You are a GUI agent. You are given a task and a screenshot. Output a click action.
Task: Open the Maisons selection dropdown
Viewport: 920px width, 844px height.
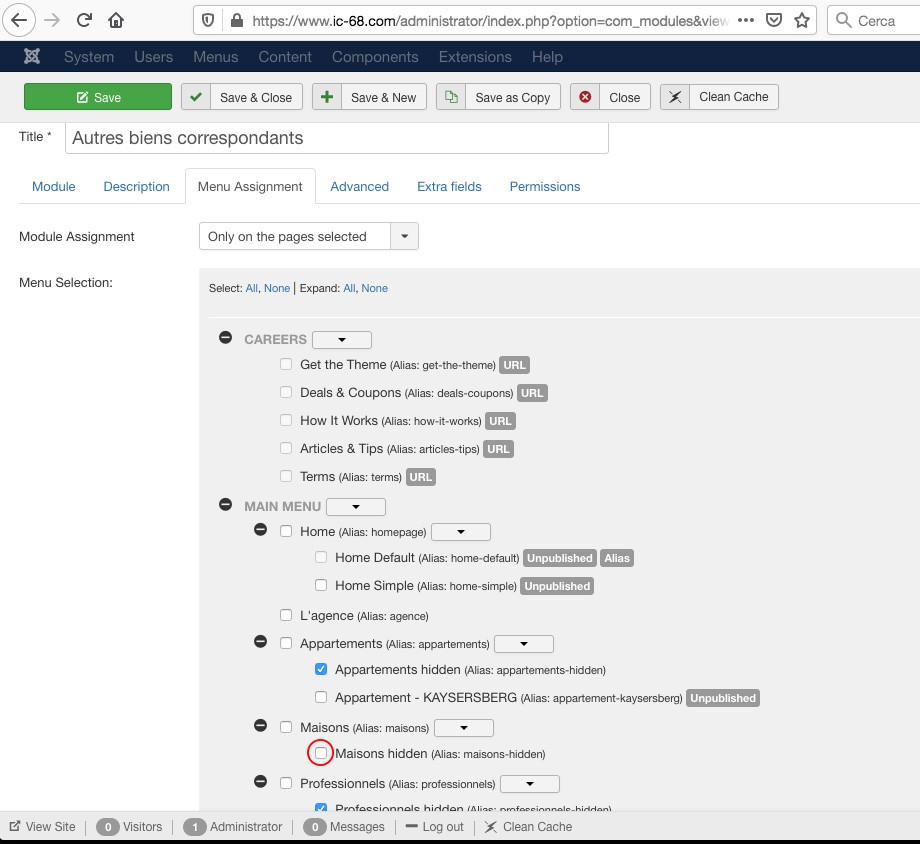(x=464, y=728)
